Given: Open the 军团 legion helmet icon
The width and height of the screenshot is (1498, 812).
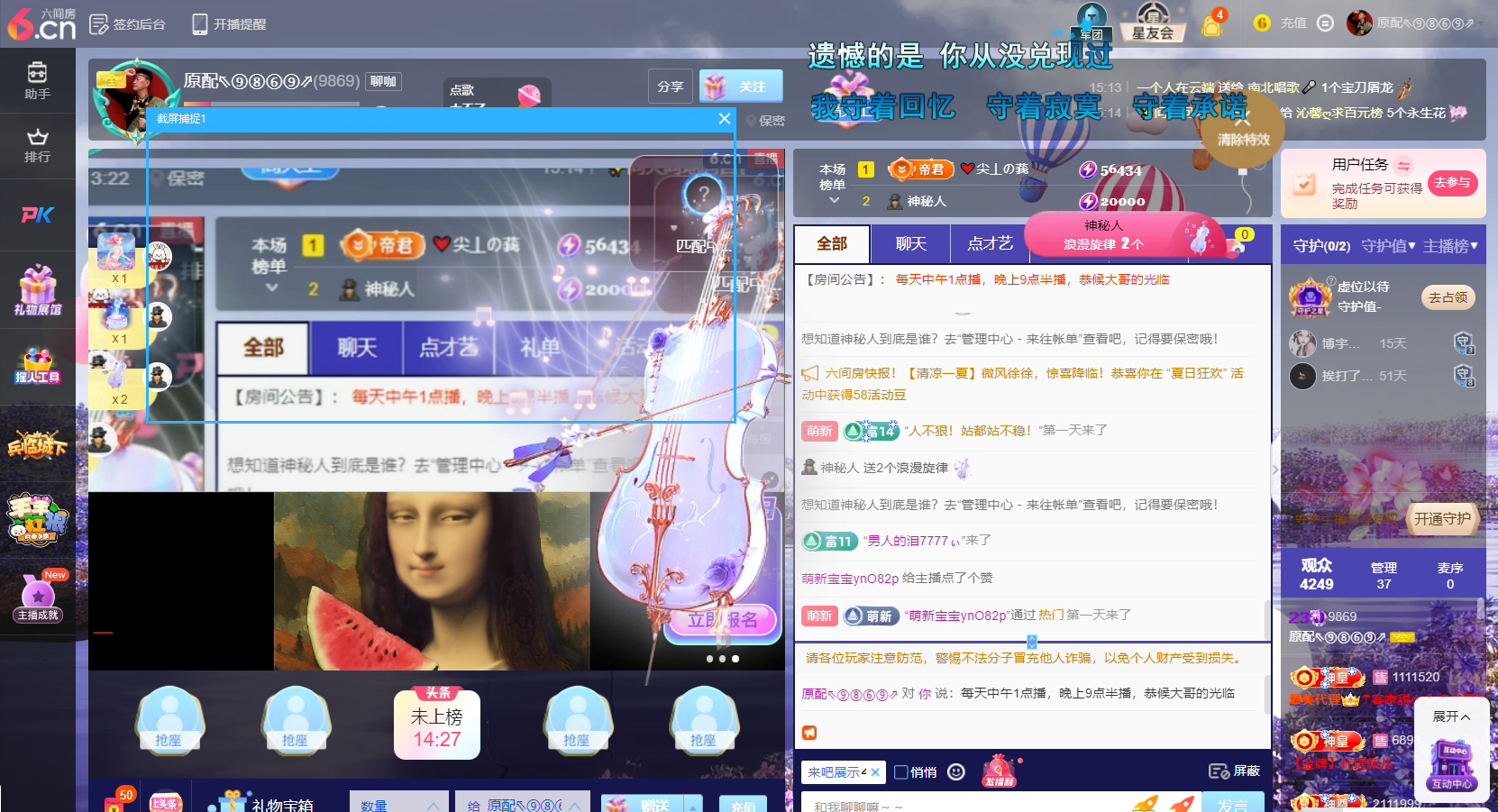Looking at the screenshot, I should pos(1092,22).
